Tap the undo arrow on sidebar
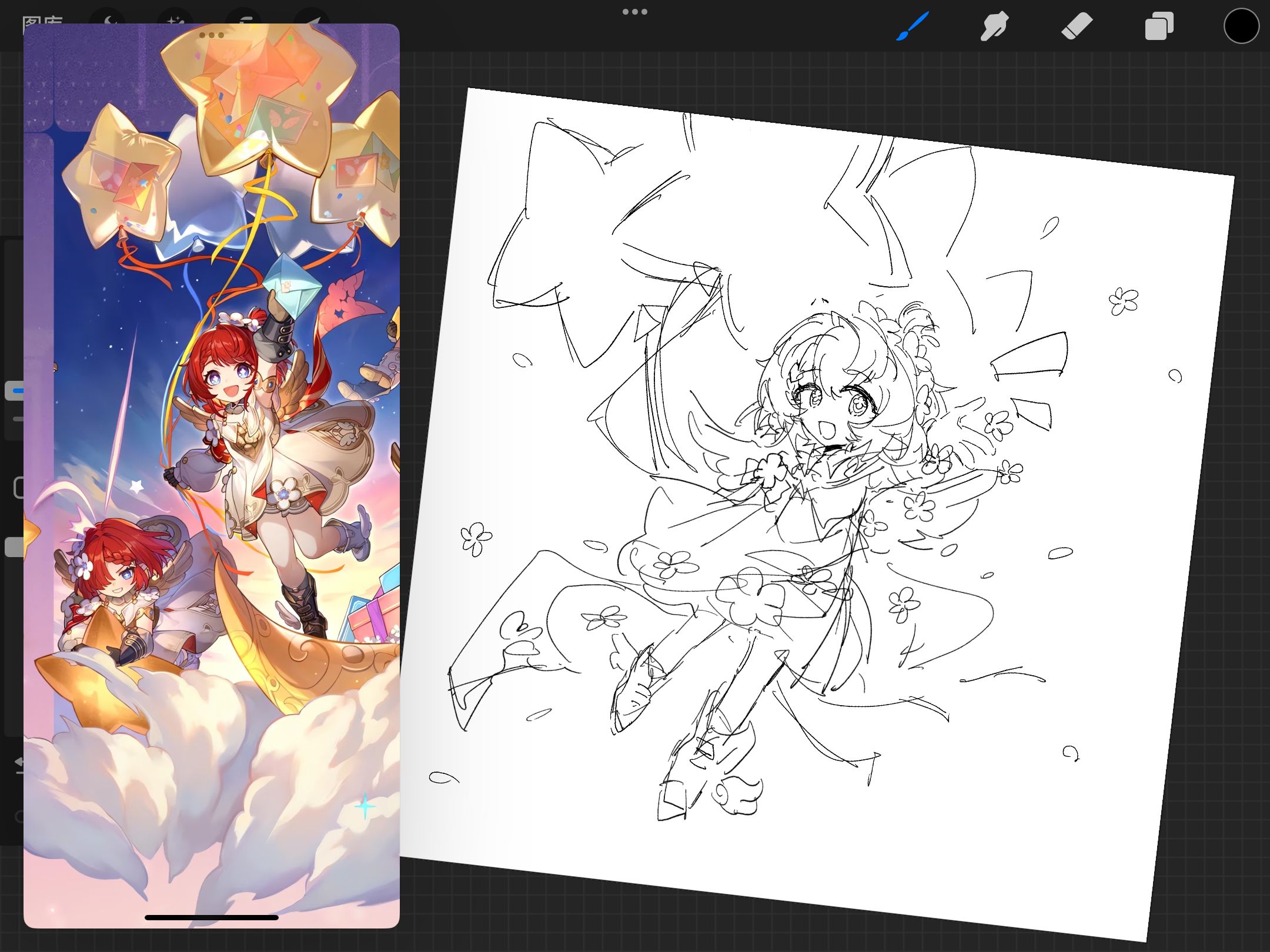The image size is (1270, 952). pyautogui.click(x=19, y=763)
